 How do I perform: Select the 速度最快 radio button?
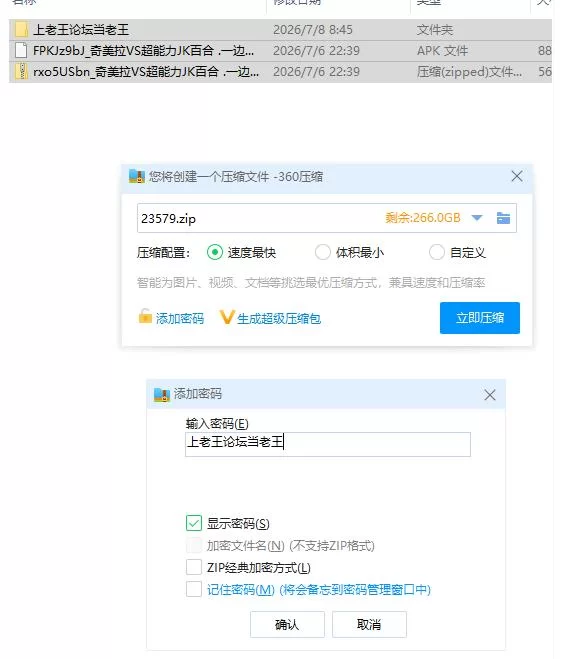pos(215,252)
